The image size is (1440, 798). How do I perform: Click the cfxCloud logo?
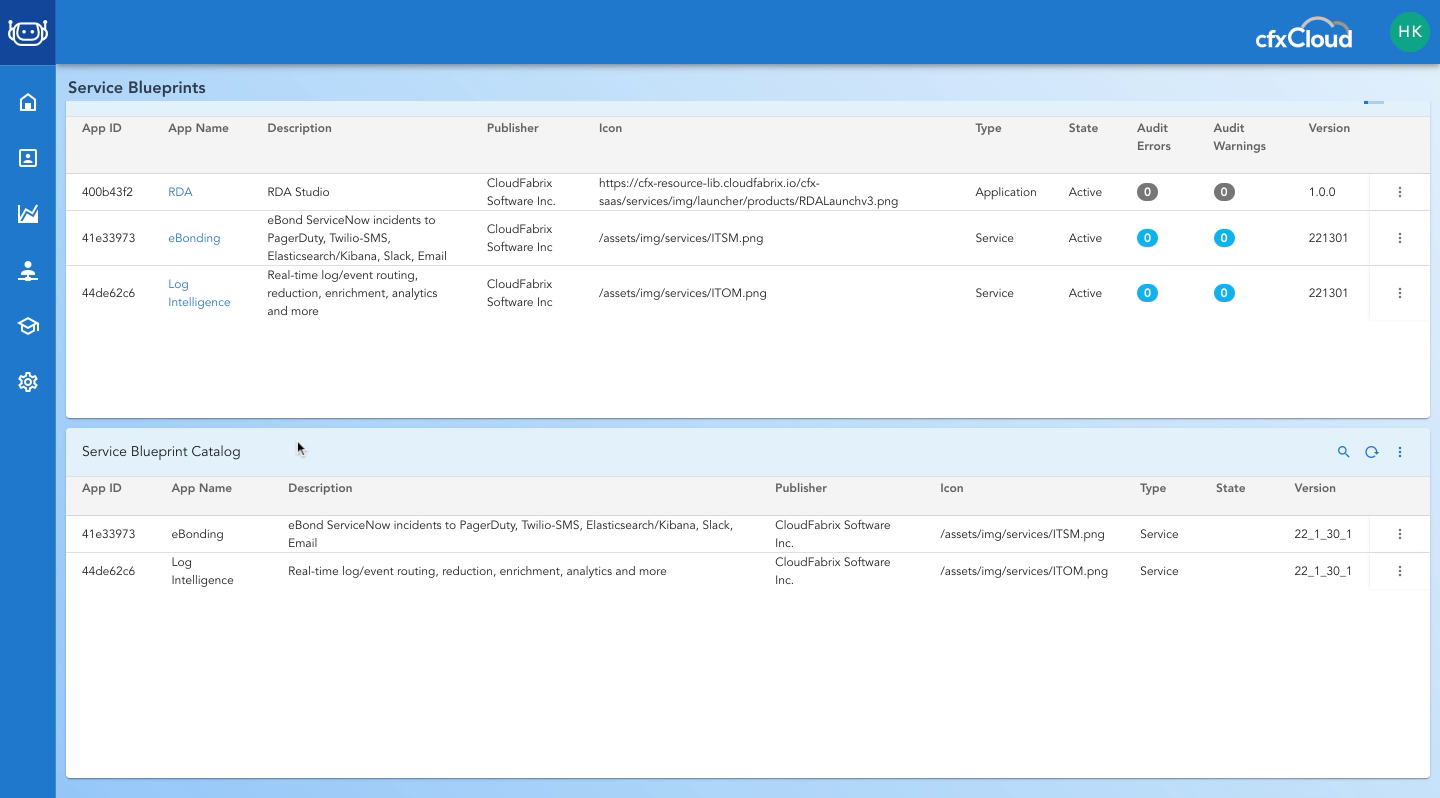click(1304, 33)
